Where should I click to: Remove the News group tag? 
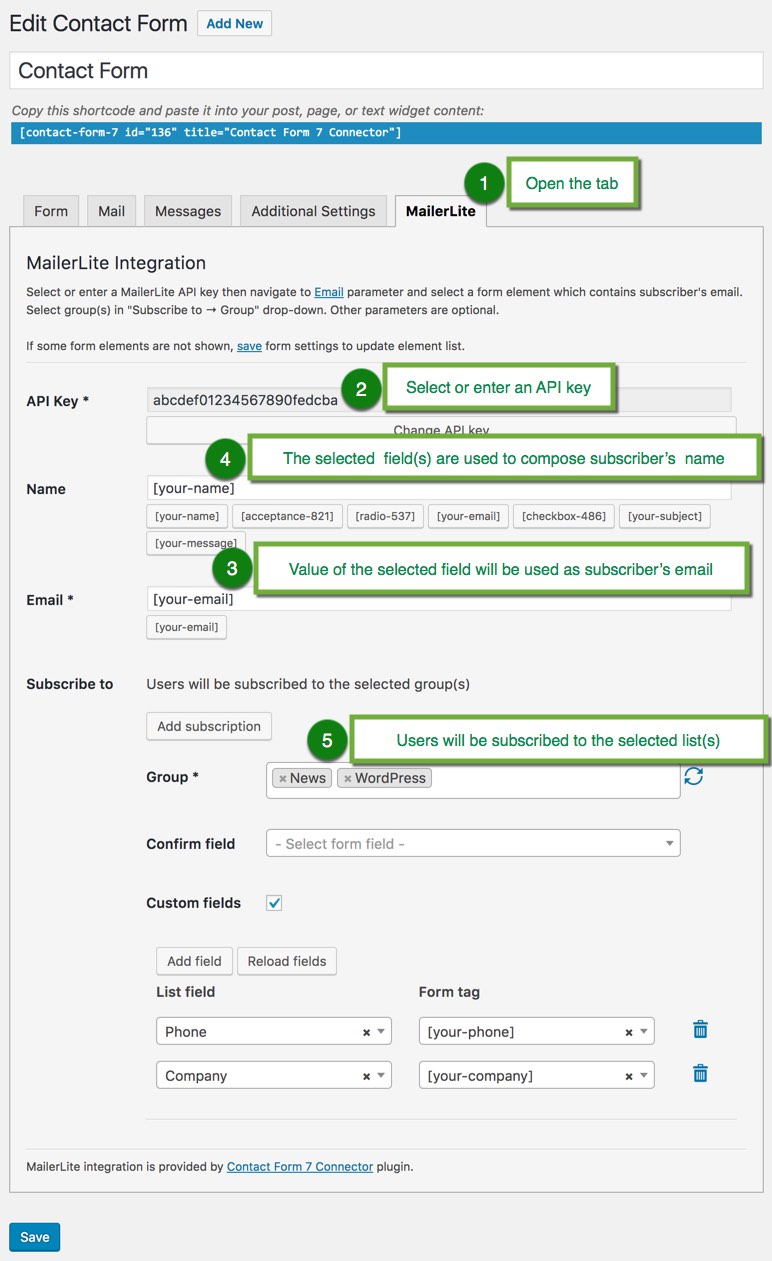[283, 778]
